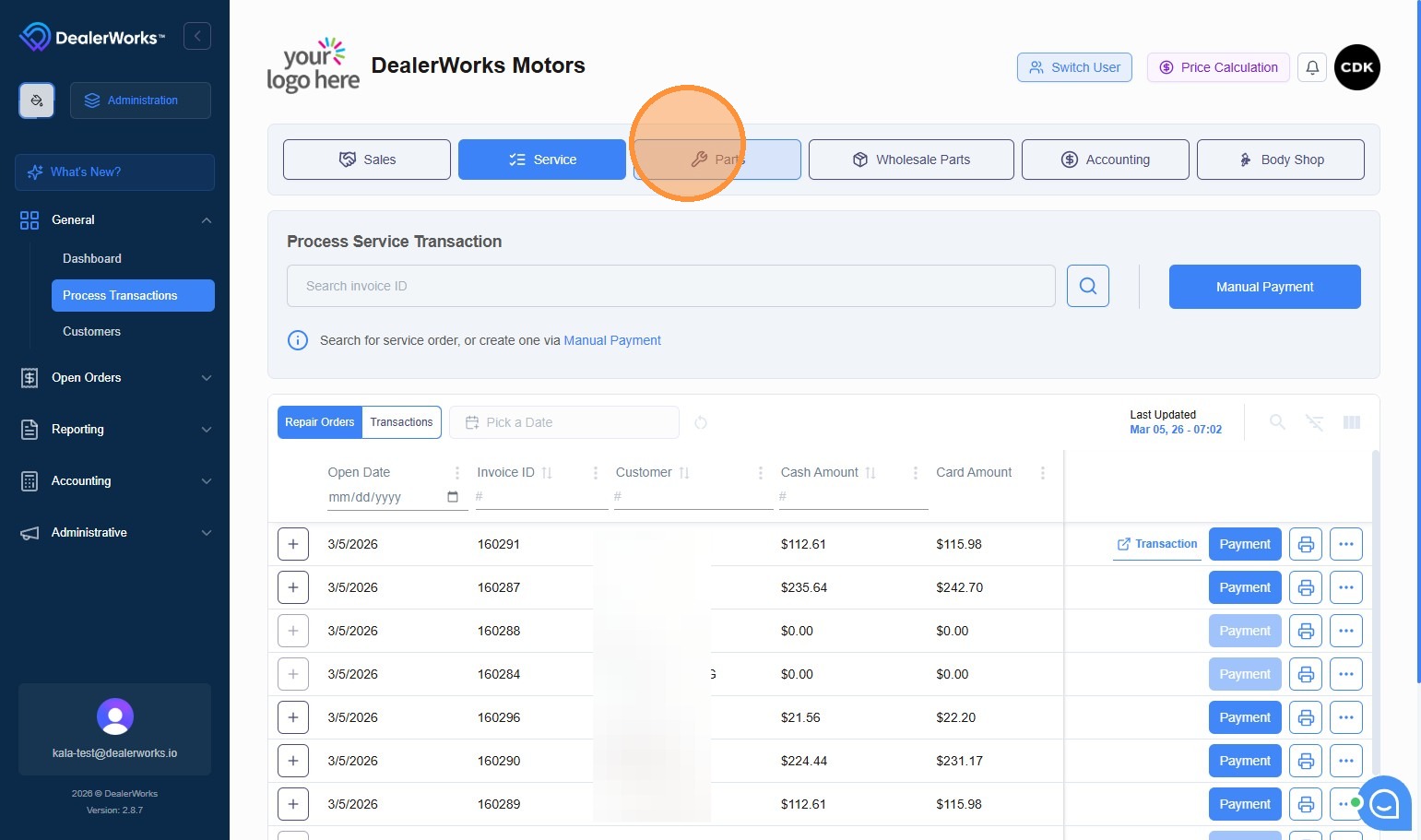Print invoice 160291 with printer icon

coord(1306,544)
